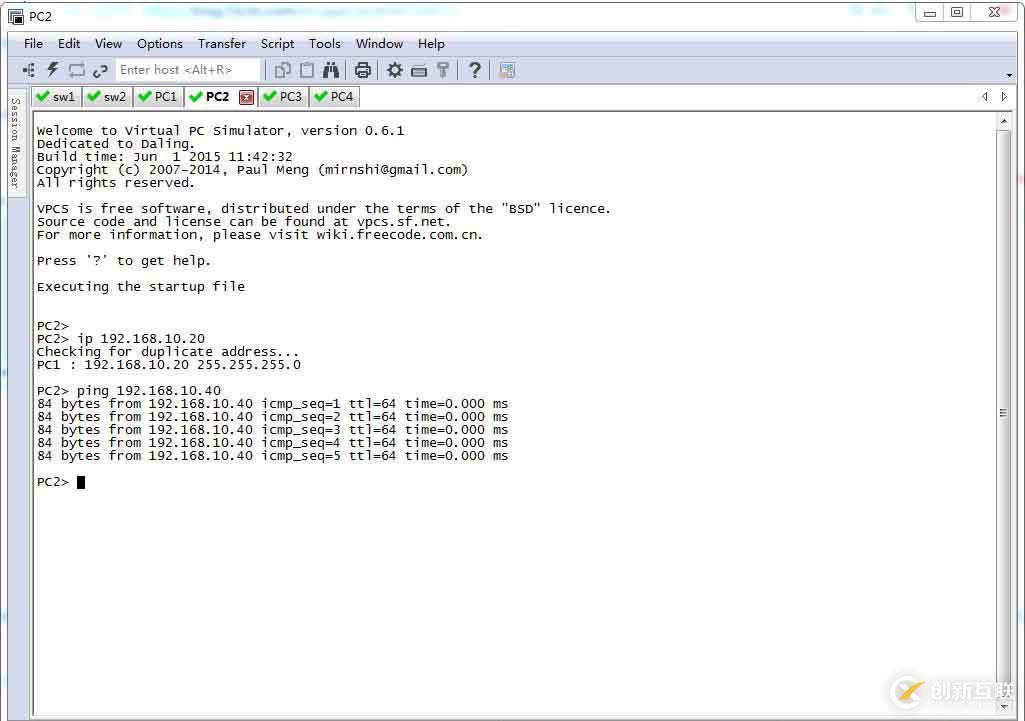Expand the Session Manager side panel
The width and height of the screenshot is (1025, 721).
16,143
